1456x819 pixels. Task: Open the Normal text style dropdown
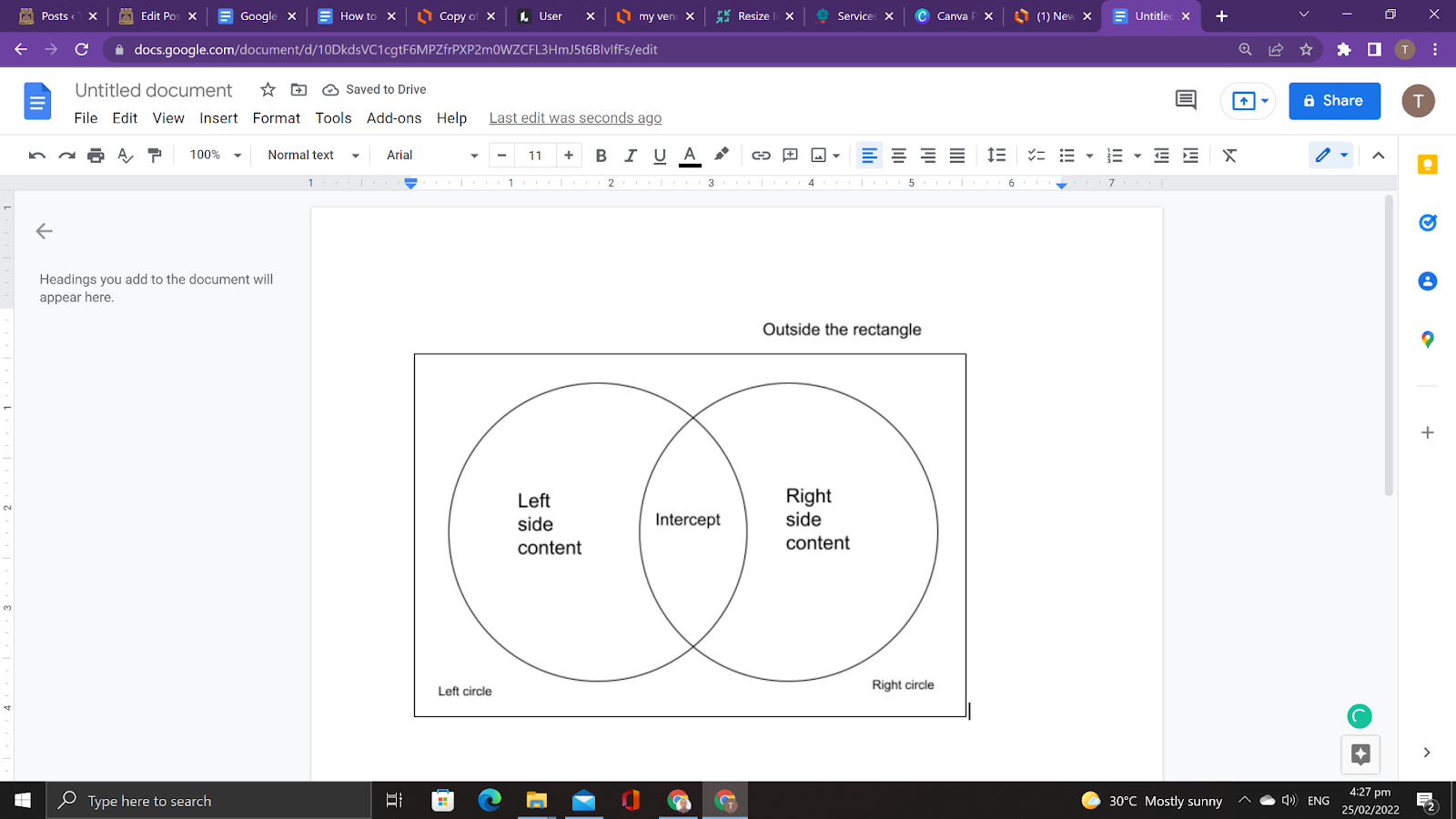coord(313,156)
